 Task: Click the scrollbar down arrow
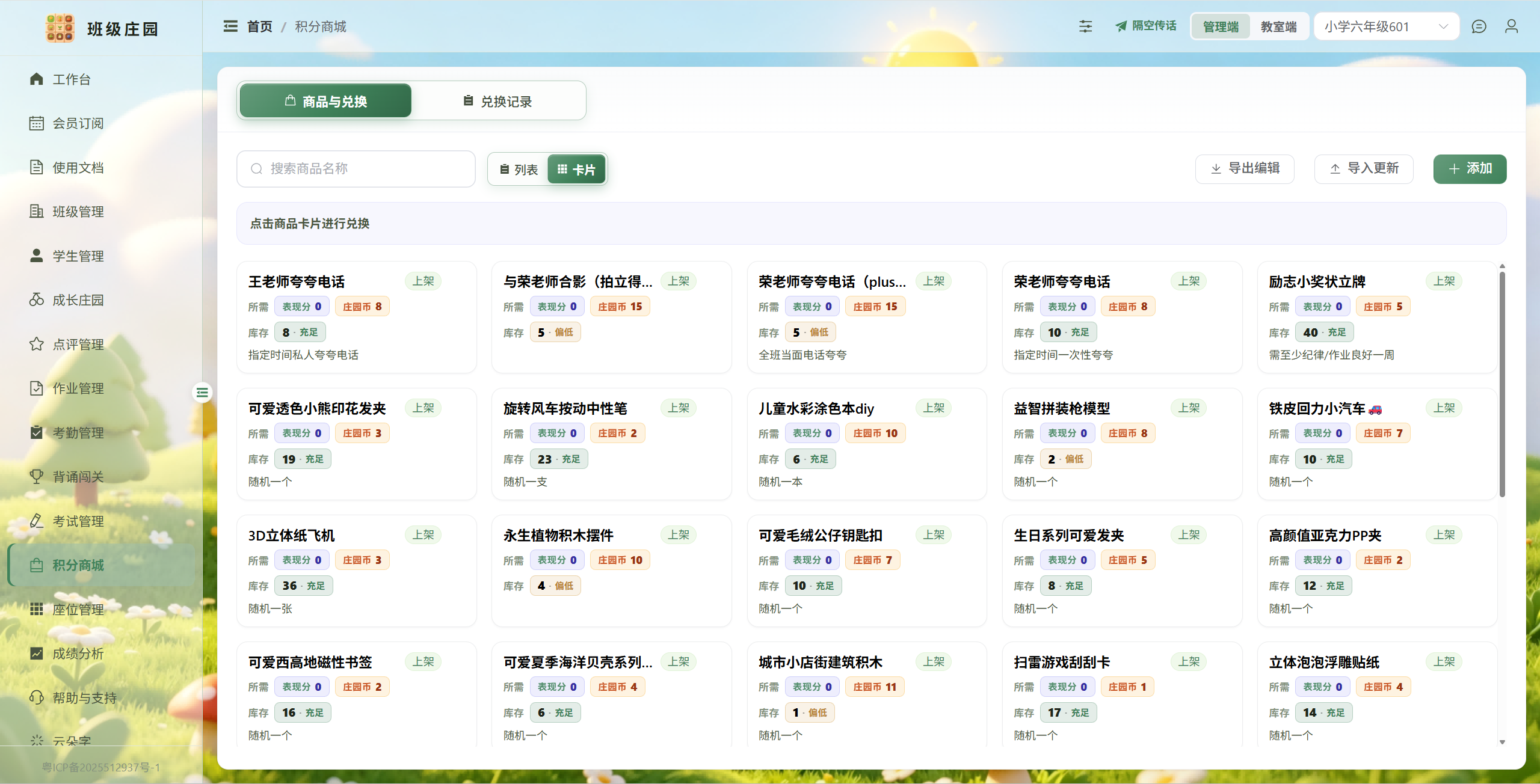[x=1502, y=742]
